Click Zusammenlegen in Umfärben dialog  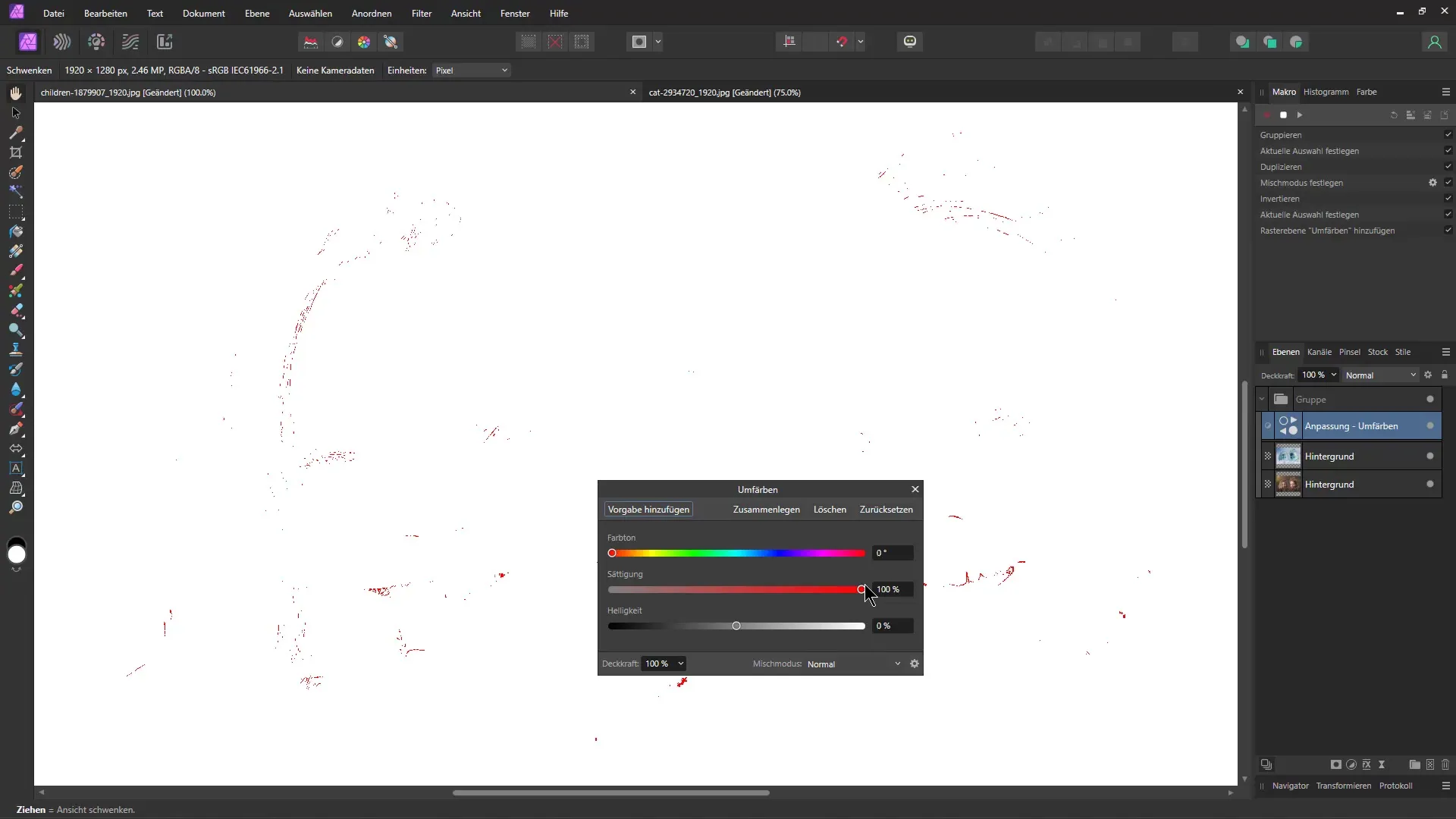766,510
